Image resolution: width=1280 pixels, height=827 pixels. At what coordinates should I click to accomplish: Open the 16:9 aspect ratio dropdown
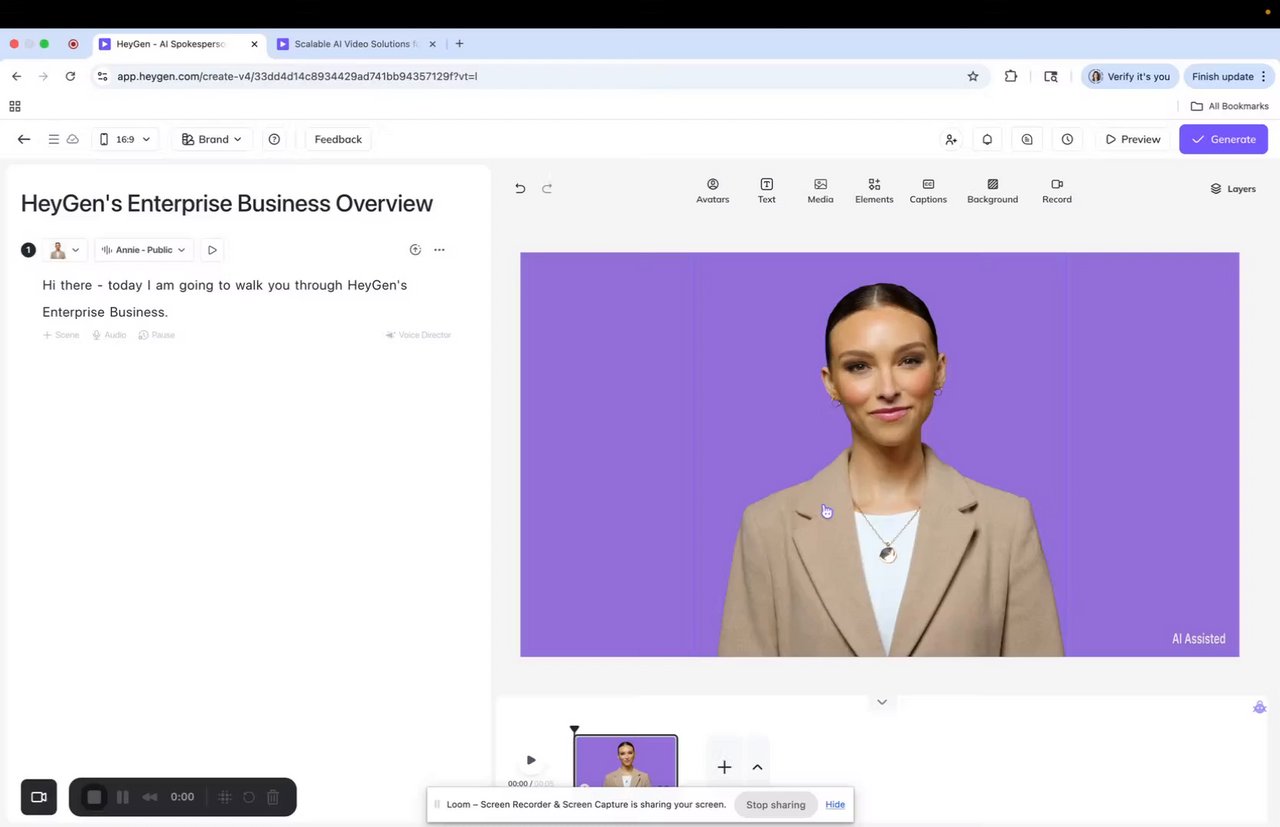pyautogui.click(x=124, y=139)
